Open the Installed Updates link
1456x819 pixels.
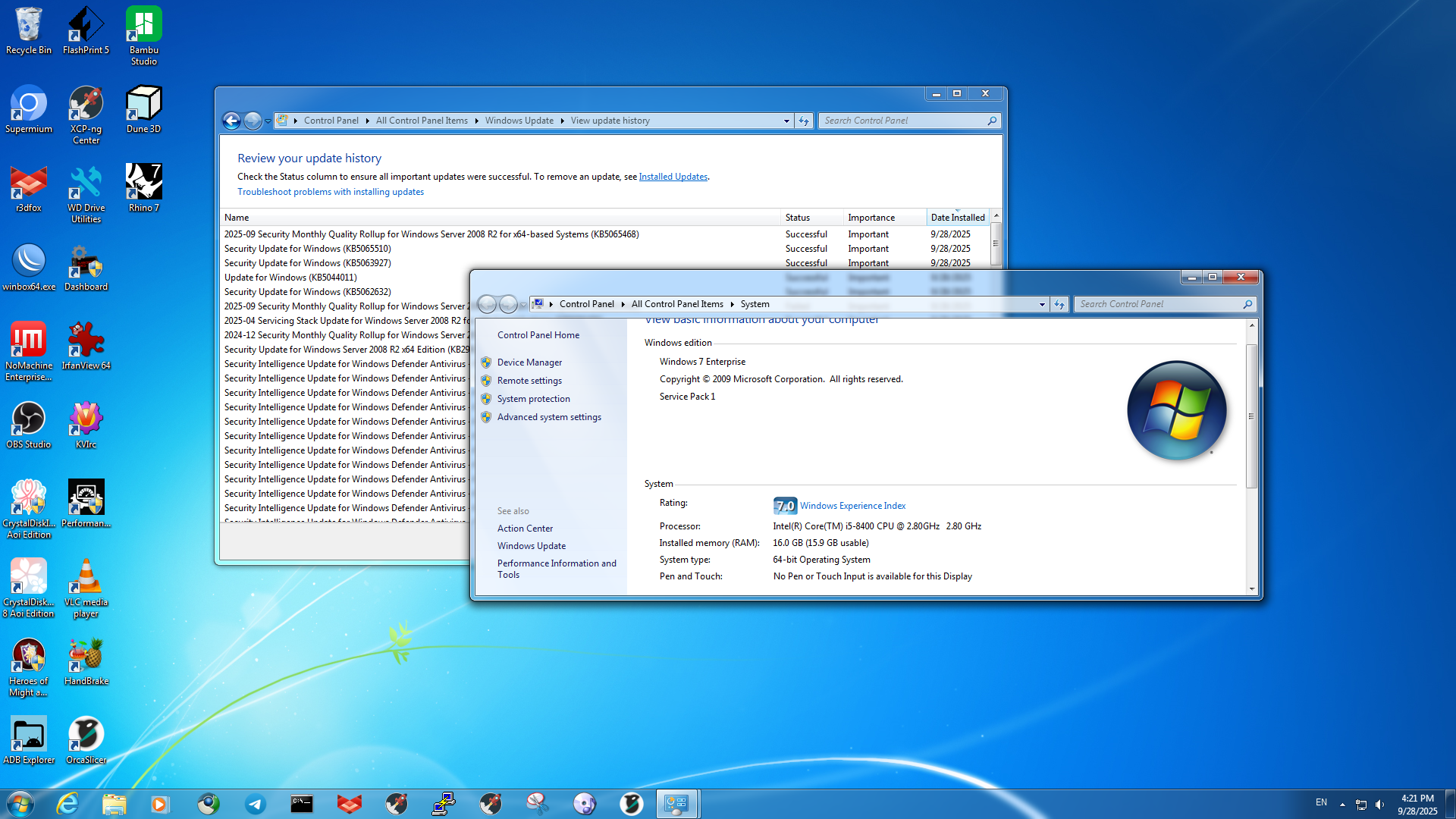[x=673, y=177]
